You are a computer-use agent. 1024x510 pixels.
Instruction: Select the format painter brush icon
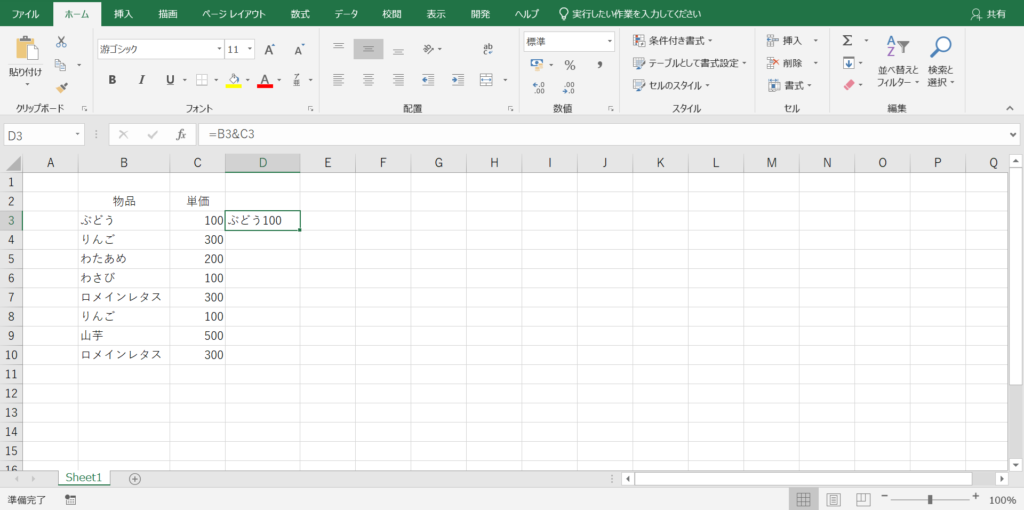[61, 88]
